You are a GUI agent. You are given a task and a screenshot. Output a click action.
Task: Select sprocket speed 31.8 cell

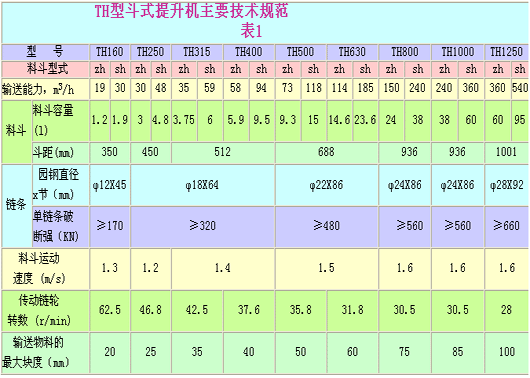coord(352,310)
